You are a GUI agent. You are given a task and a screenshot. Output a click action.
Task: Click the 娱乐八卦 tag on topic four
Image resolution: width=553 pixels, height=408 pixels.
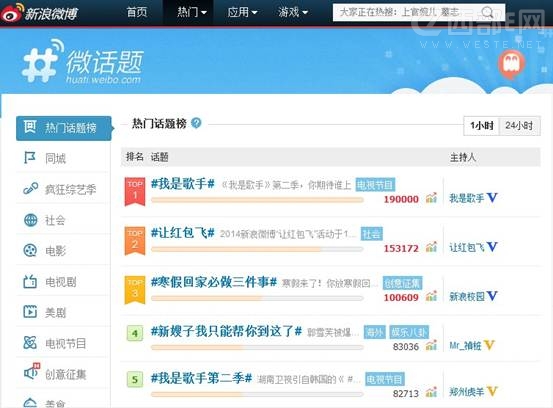(409, 332)
